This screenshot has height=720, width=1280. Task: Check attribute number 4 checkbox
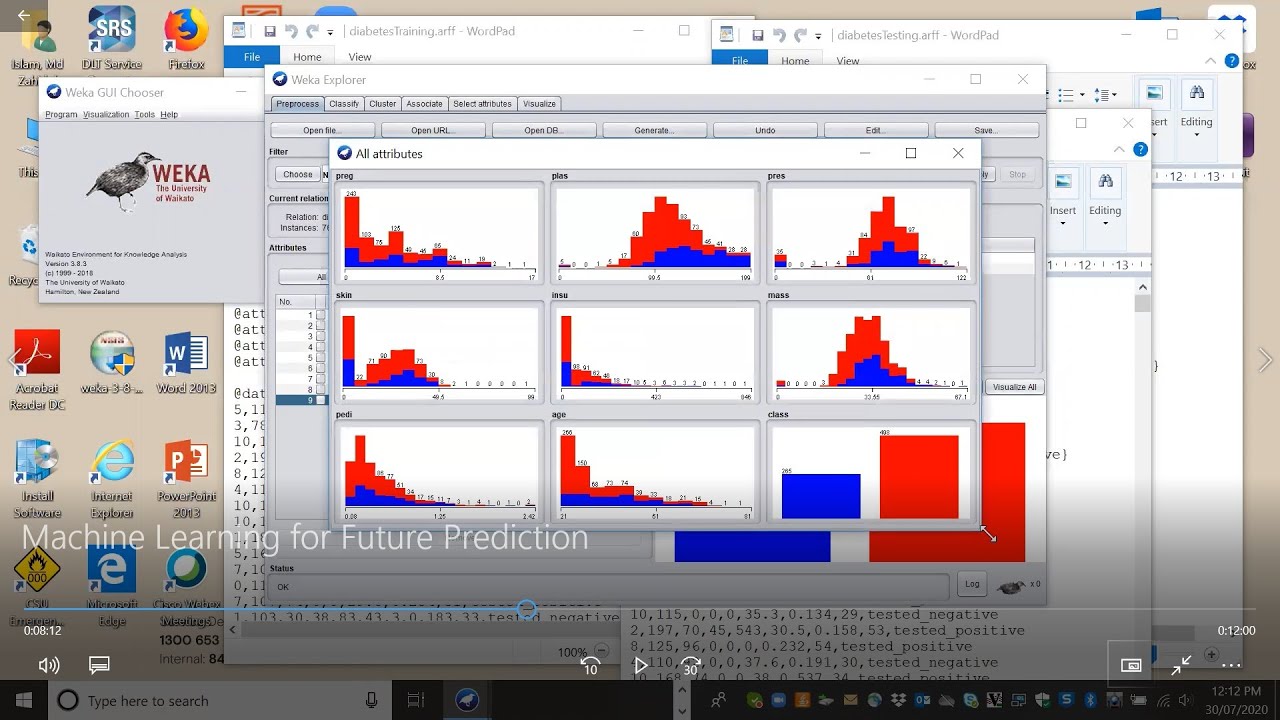[x=321, y=347]
